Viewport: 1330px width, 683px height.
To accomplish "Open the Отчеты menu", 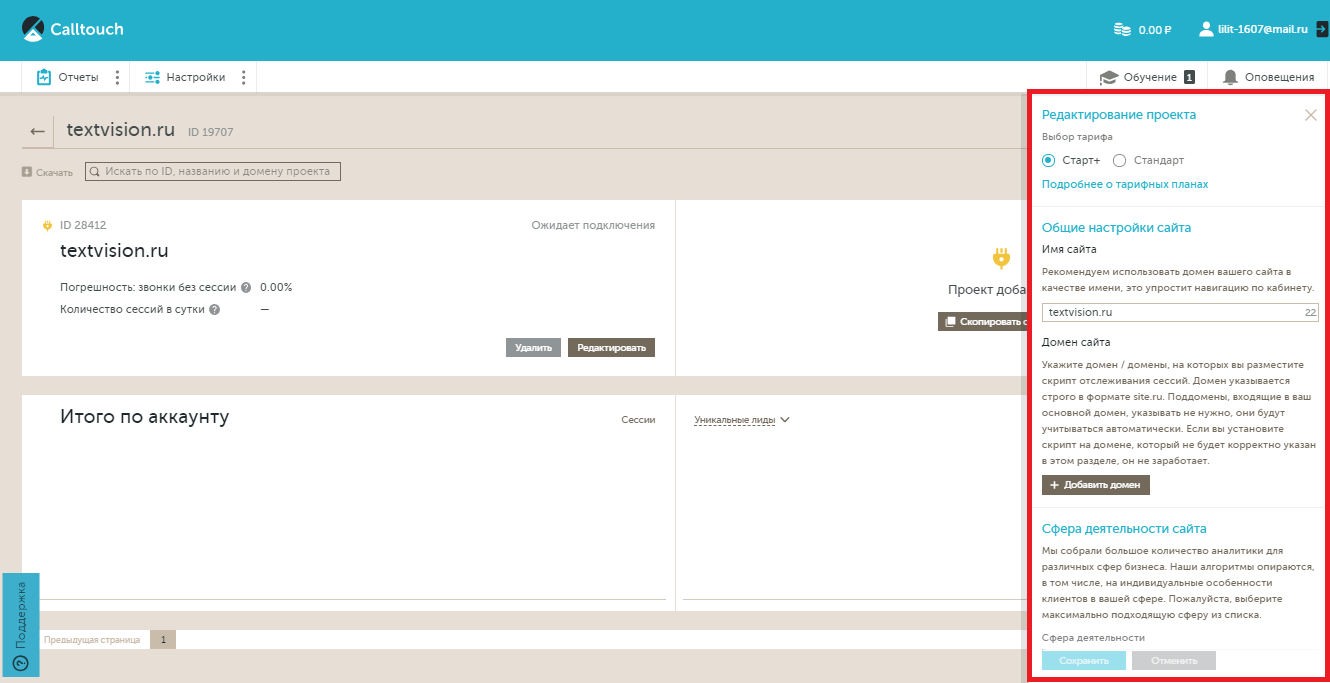I will coord(68,77).
